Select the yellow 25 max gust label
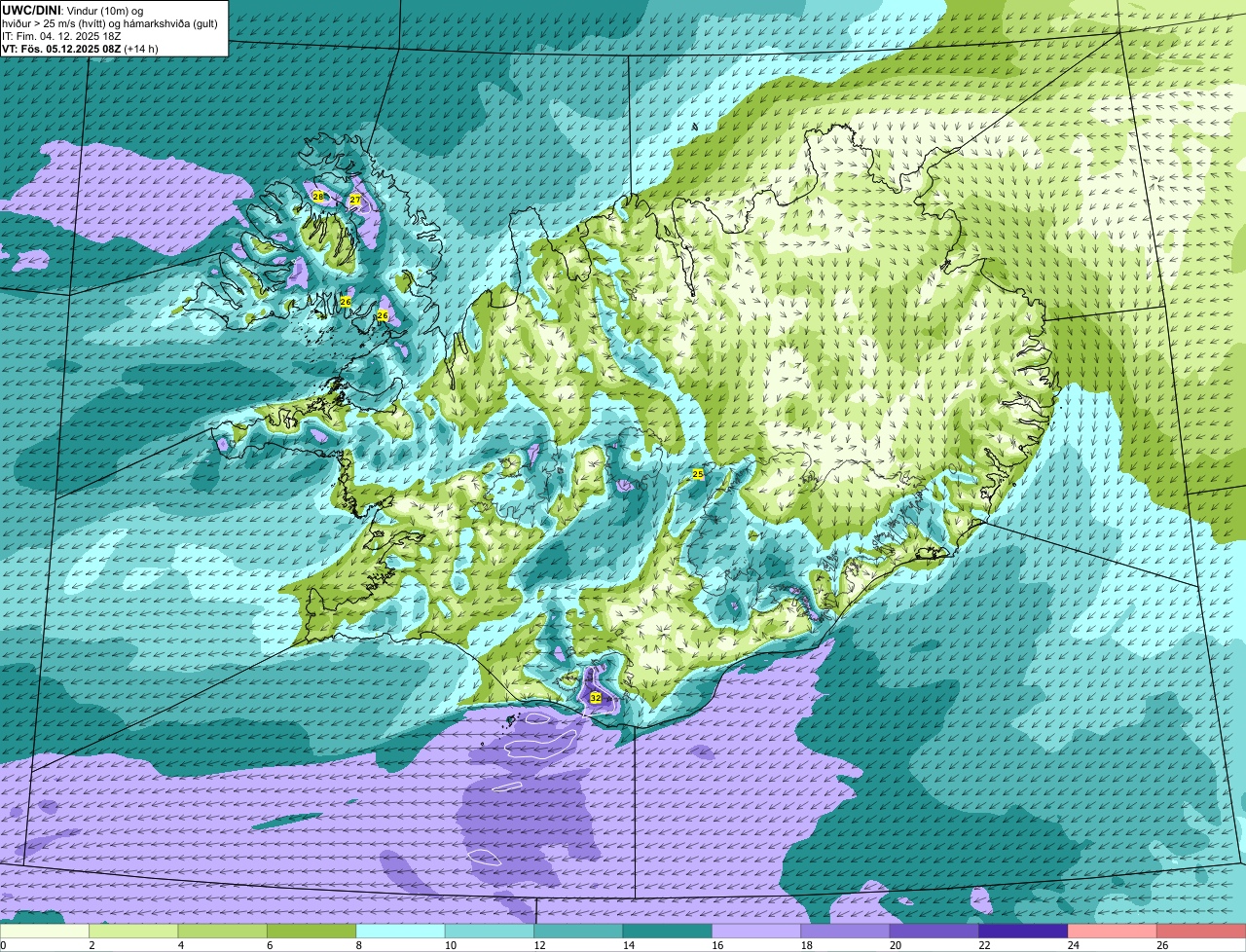This screenshot has height=952, width=1246. pyautogui.click(x=698, y=474)
